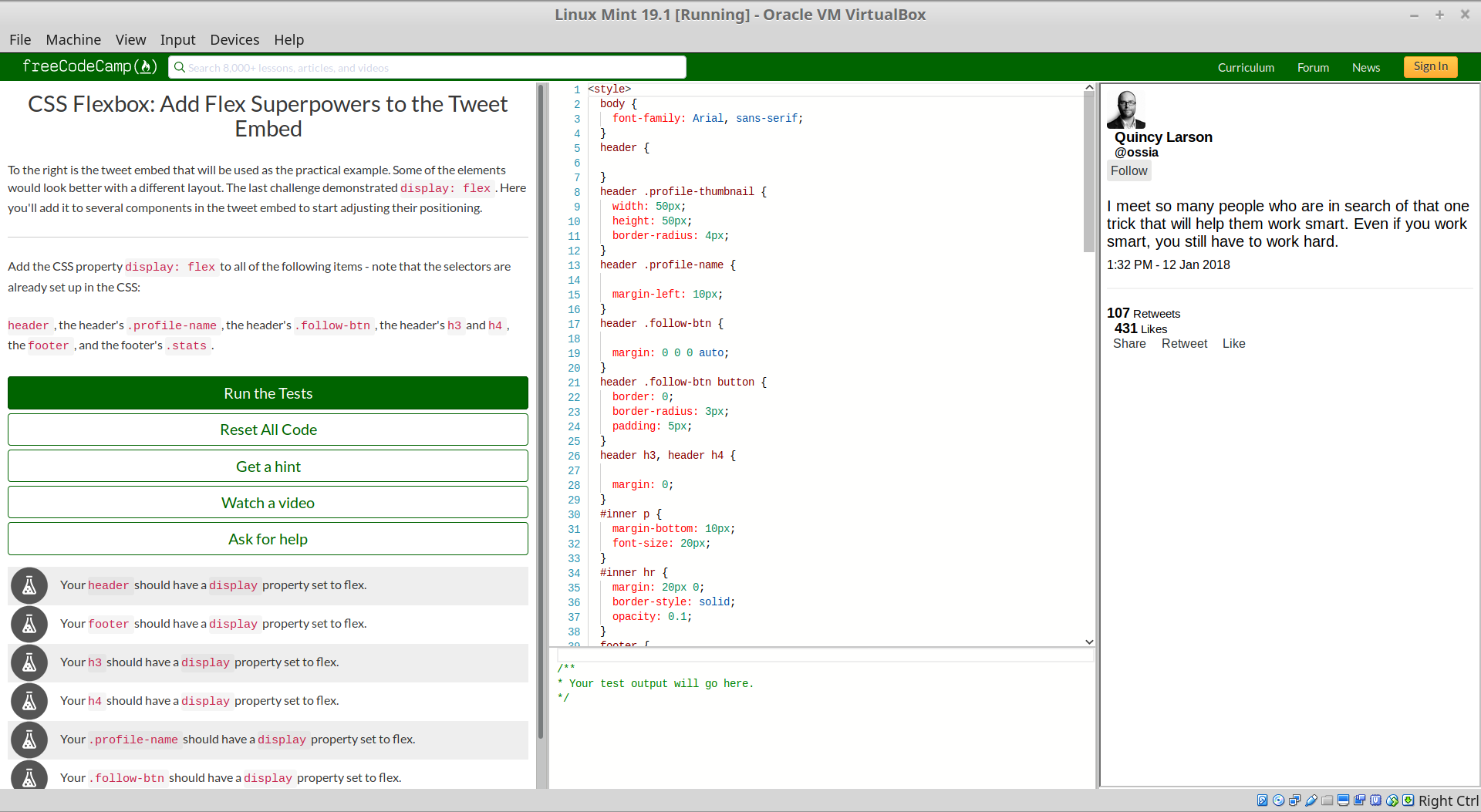
Task: Open the Devices menu
Action: [x=234, y=39]
